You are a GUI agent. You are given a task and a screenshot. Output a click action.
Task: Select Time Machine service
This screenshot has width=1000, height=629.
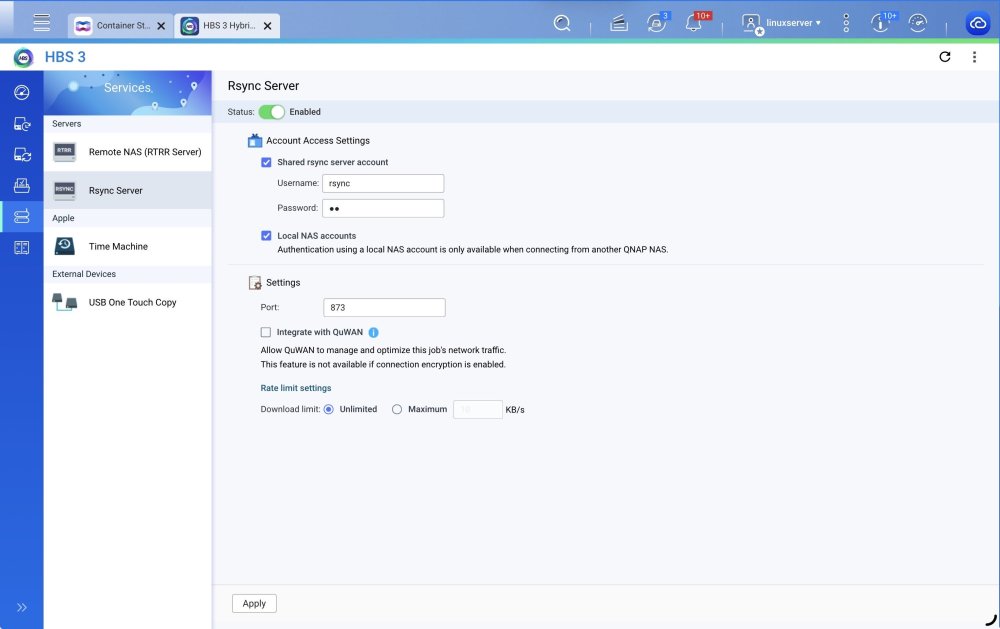tap(128, 246)
